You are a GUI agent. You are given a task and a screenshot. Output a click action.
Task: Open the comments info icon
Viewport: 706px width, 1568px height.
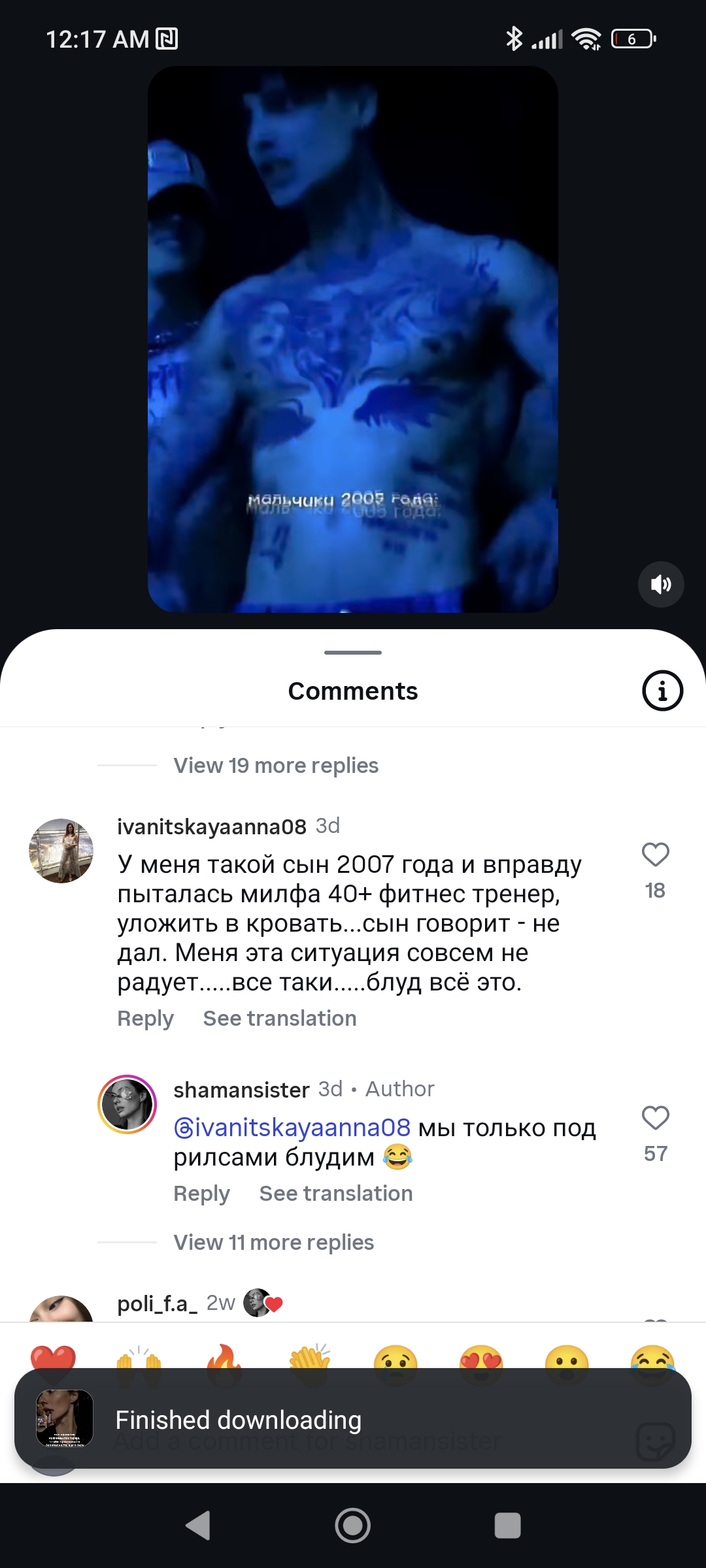click(x=662, y=691)
